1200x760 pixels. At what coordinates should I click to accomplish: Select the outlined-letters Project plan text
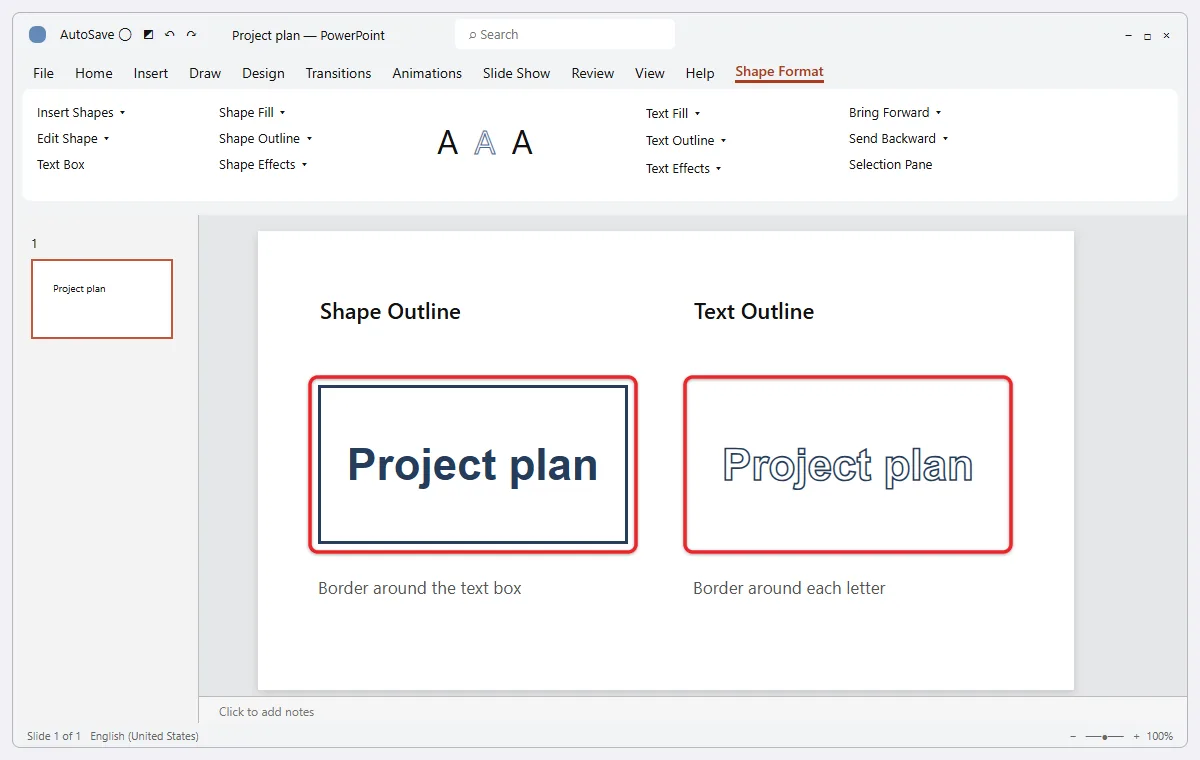pos(848,465)
